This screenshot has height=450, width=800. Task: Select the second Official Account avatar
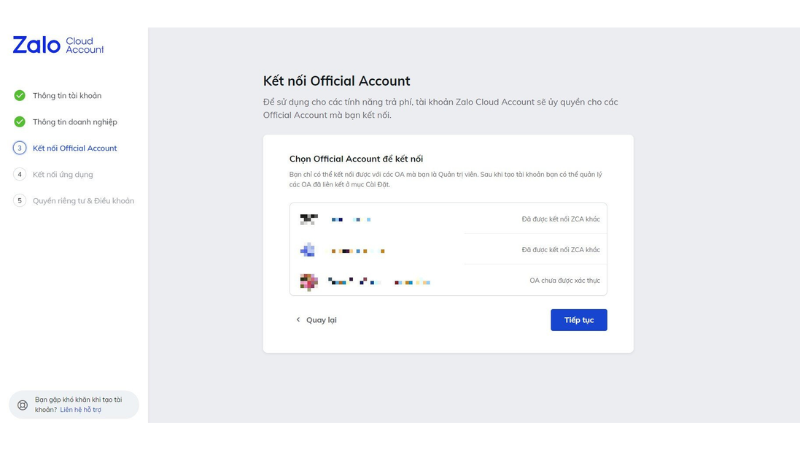(308, 250)
